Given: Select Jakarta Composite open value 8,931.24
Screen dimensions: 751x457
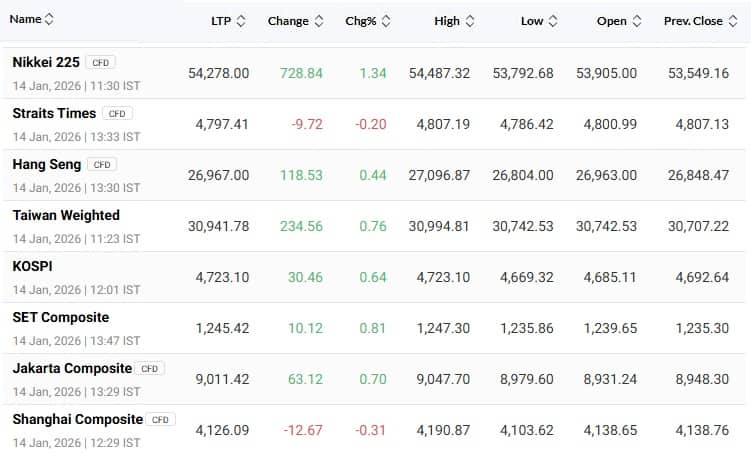Looking at the screenshot, I should pos(610,379).
